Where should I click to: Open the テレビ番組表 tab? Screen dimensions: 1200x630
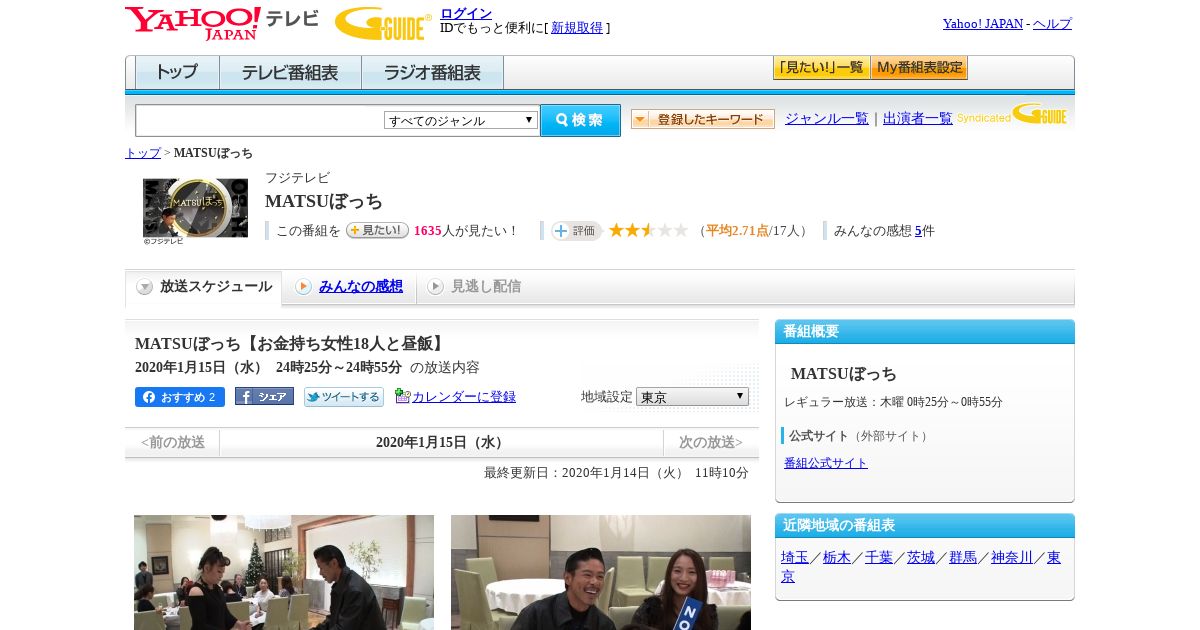[x=290, y=73]
